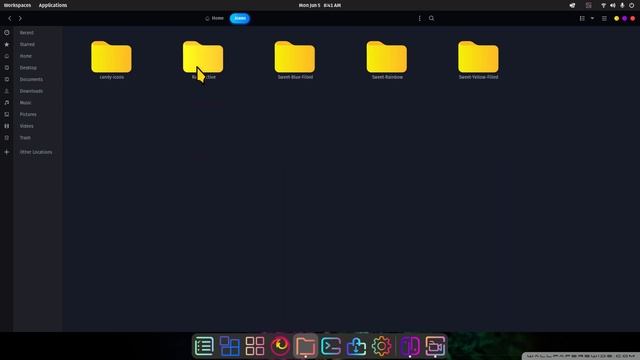Open Trash in the sidebar
The width and height of the screenshot is (640, 360).
pos(25,138)
